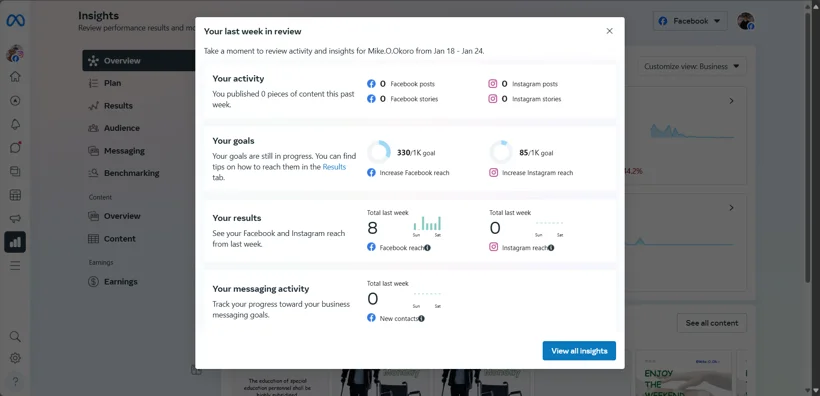
Task: Open the compass icon in left rail
Action: tap(15, 100)
